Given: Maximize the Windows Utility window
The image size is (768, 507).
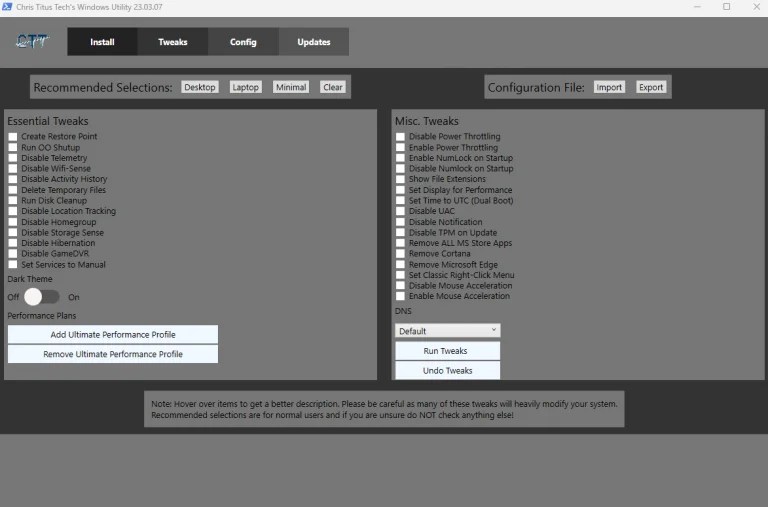Looking at the screenshot, I should coord(727,7).
